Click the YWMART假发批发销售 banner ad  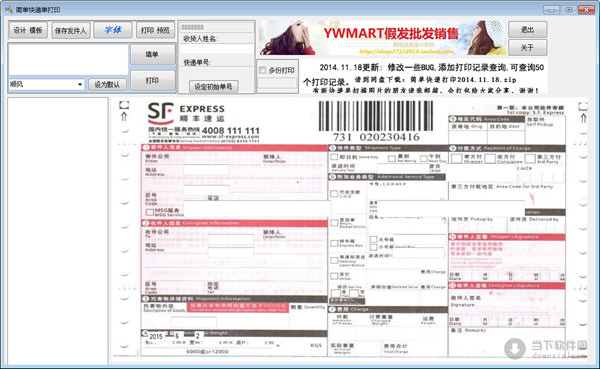tap(383, 38)
